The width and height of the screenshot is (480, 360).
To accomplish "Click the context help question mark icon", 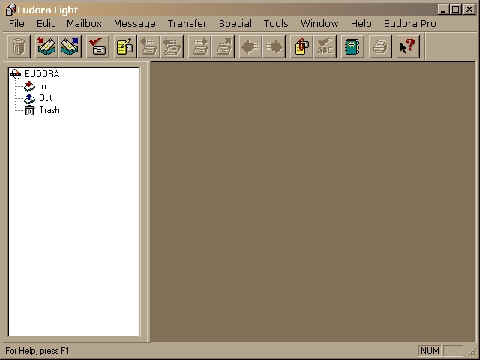I will 407,46.
